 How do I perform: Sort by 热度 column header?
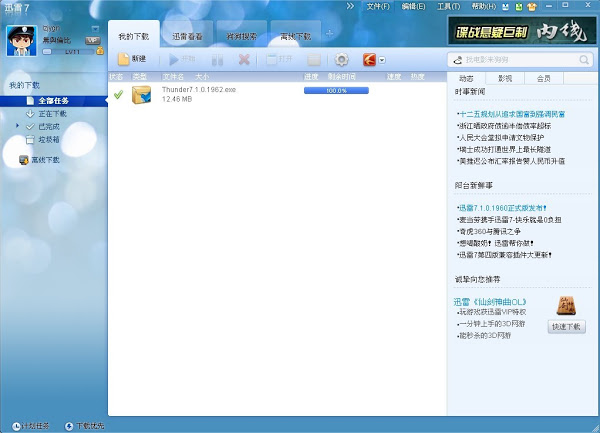coord(417,77)
